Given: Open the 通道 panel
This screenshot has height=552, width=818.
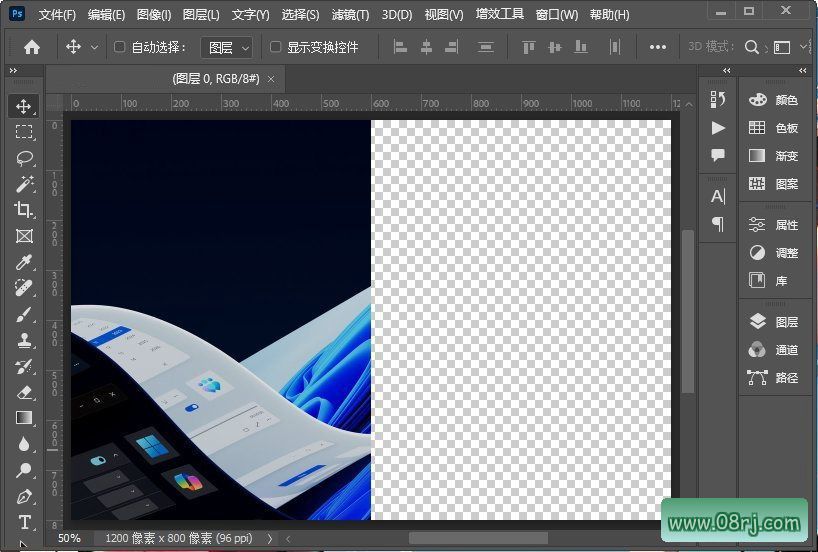Looking at the screenshot, I should [774, 350].
